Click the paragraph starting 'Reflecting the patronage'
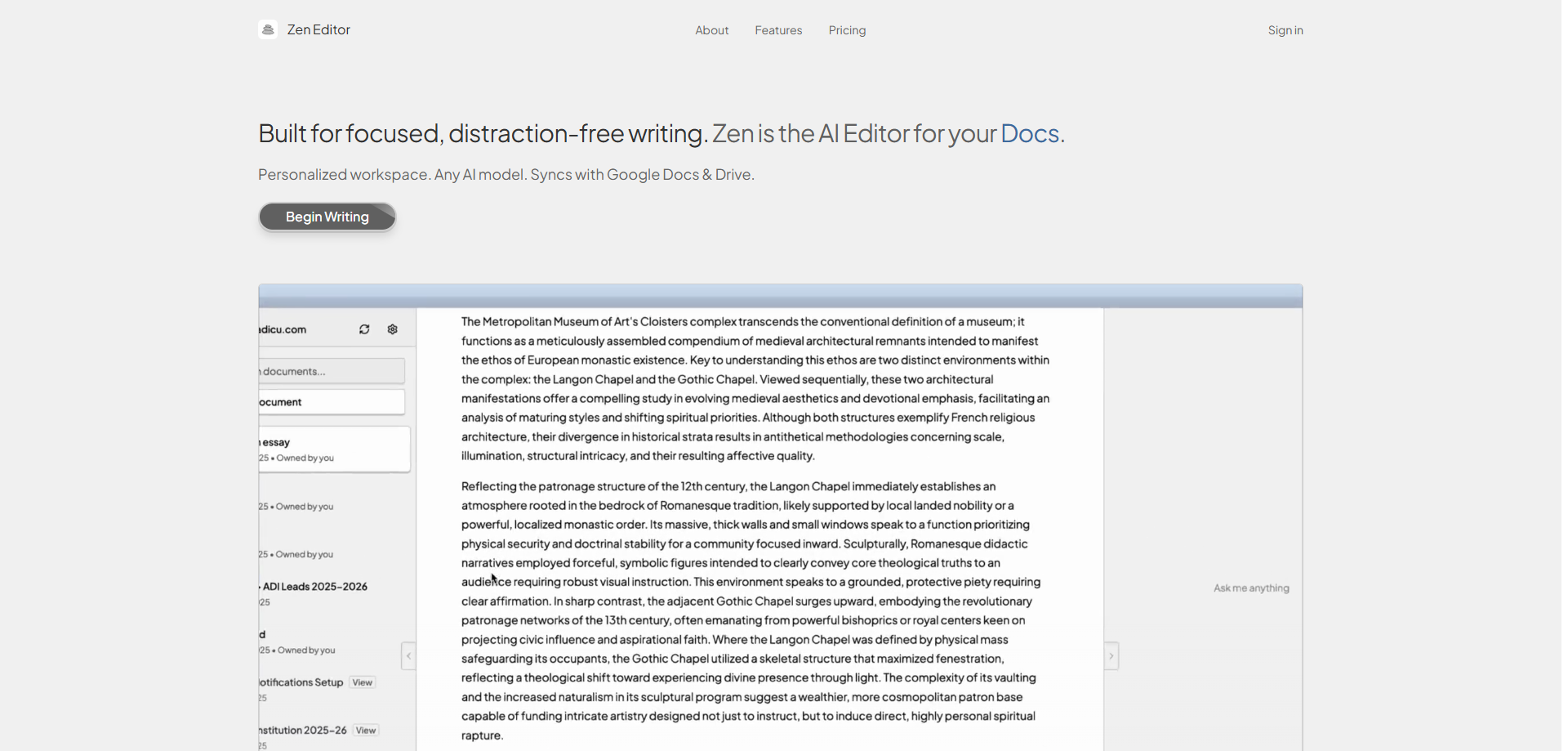 (x=751, y=611)
